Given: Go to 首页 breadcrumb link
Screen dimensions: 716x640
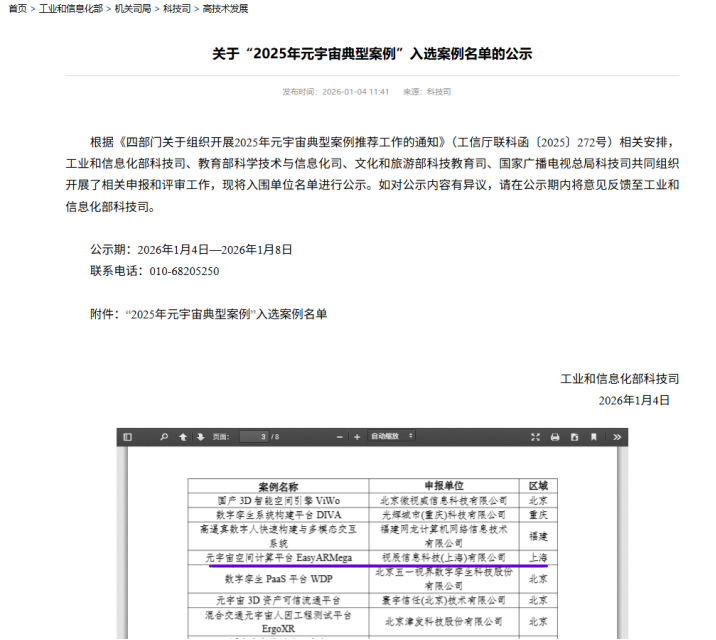Looking at the screenshot, I should tap(16, 9).
